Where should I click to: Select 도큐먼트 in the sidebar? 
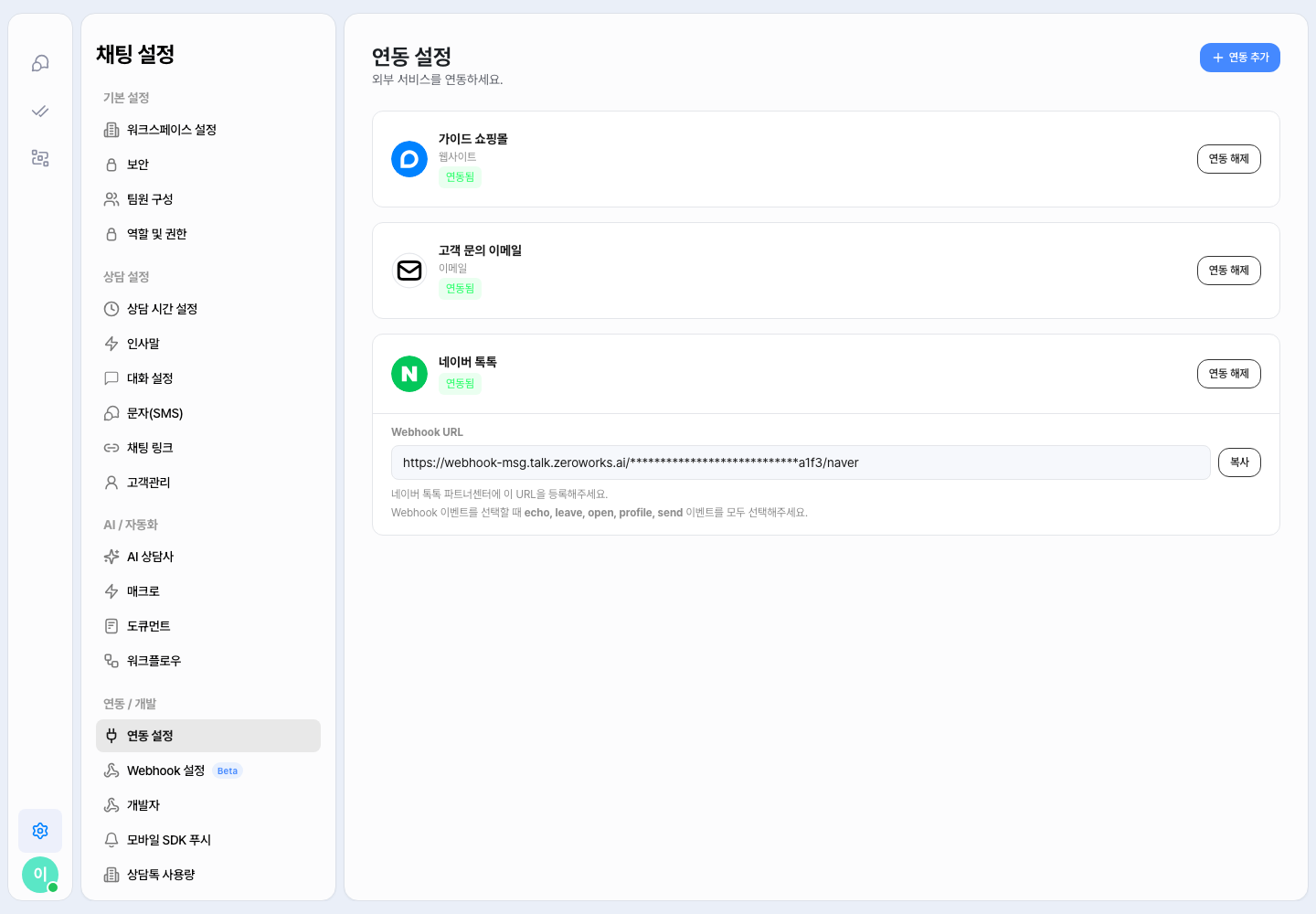(x=208, y=626)
